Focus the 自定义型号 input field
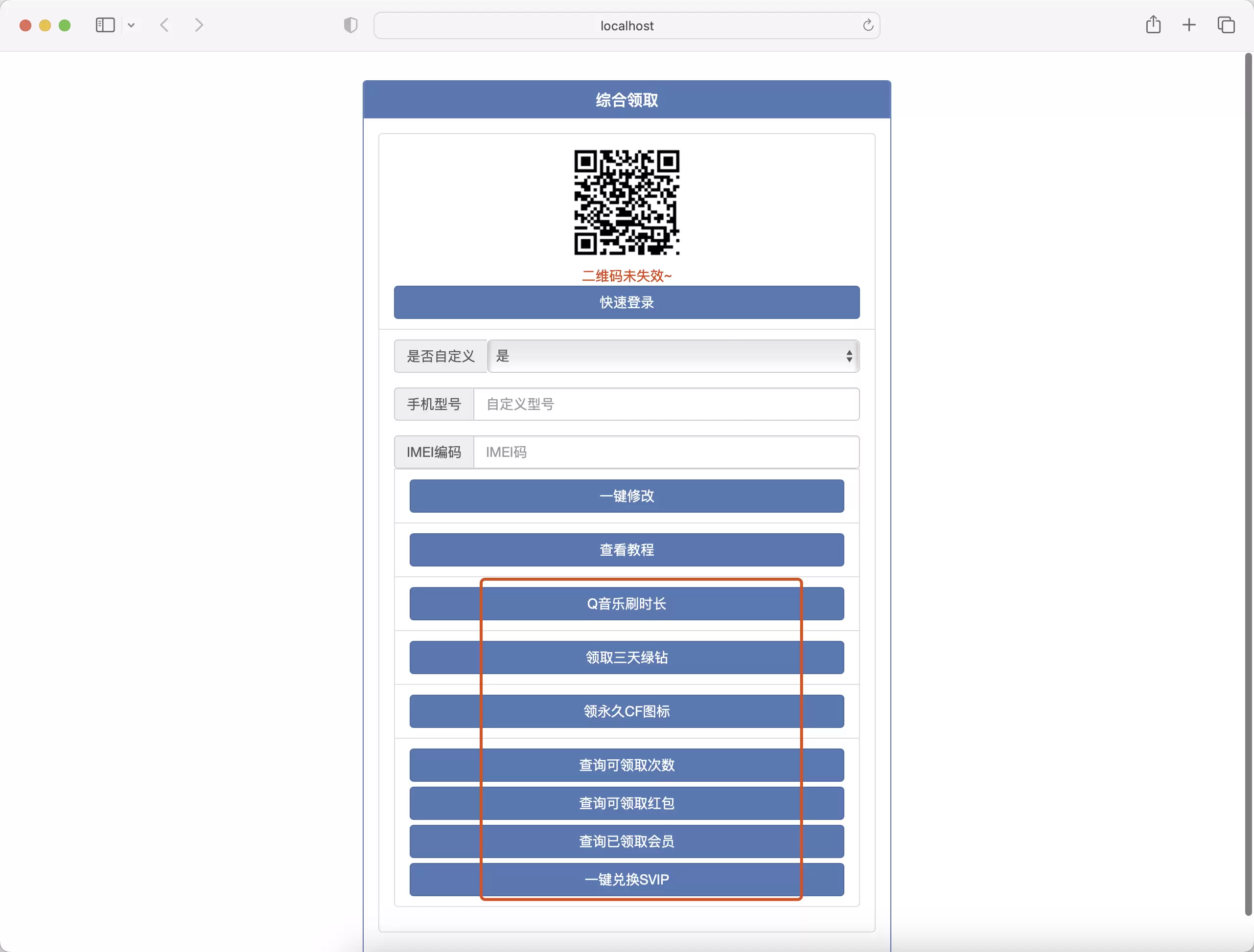The height and width of the screenshot is (952, 1254). [666, 404]
